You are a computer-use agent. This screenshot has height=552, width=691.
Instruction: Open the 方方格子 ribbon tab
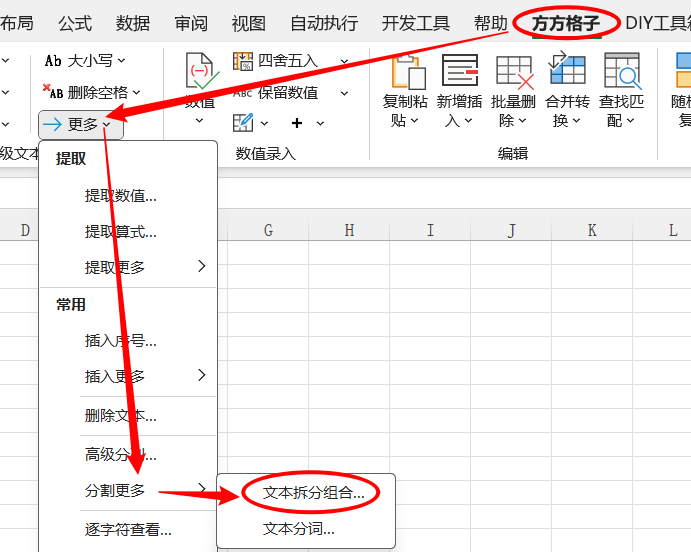tap(566, 23)
